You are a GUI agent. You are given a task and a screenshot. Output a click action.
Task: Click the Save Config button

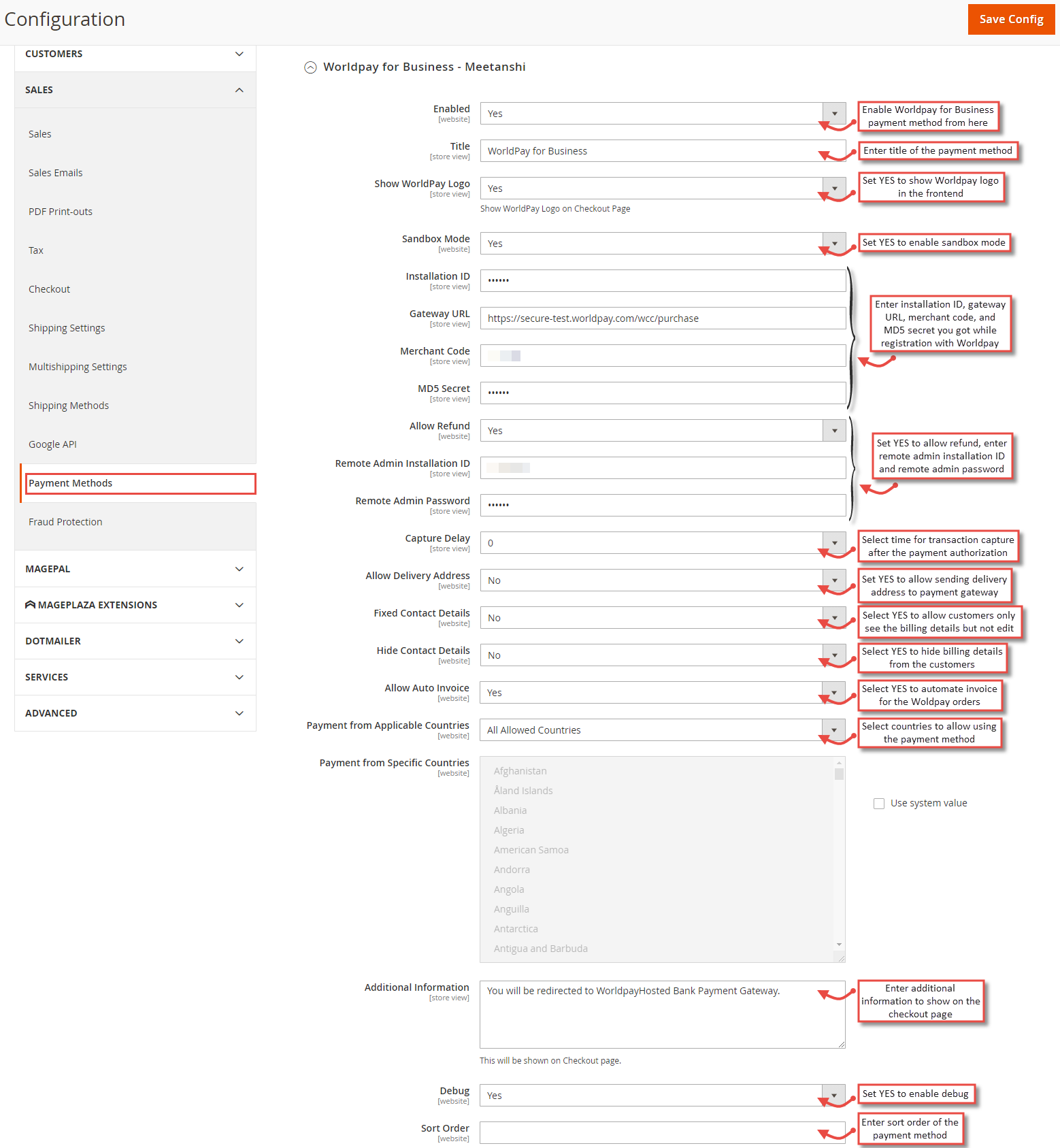(1011, 19)
